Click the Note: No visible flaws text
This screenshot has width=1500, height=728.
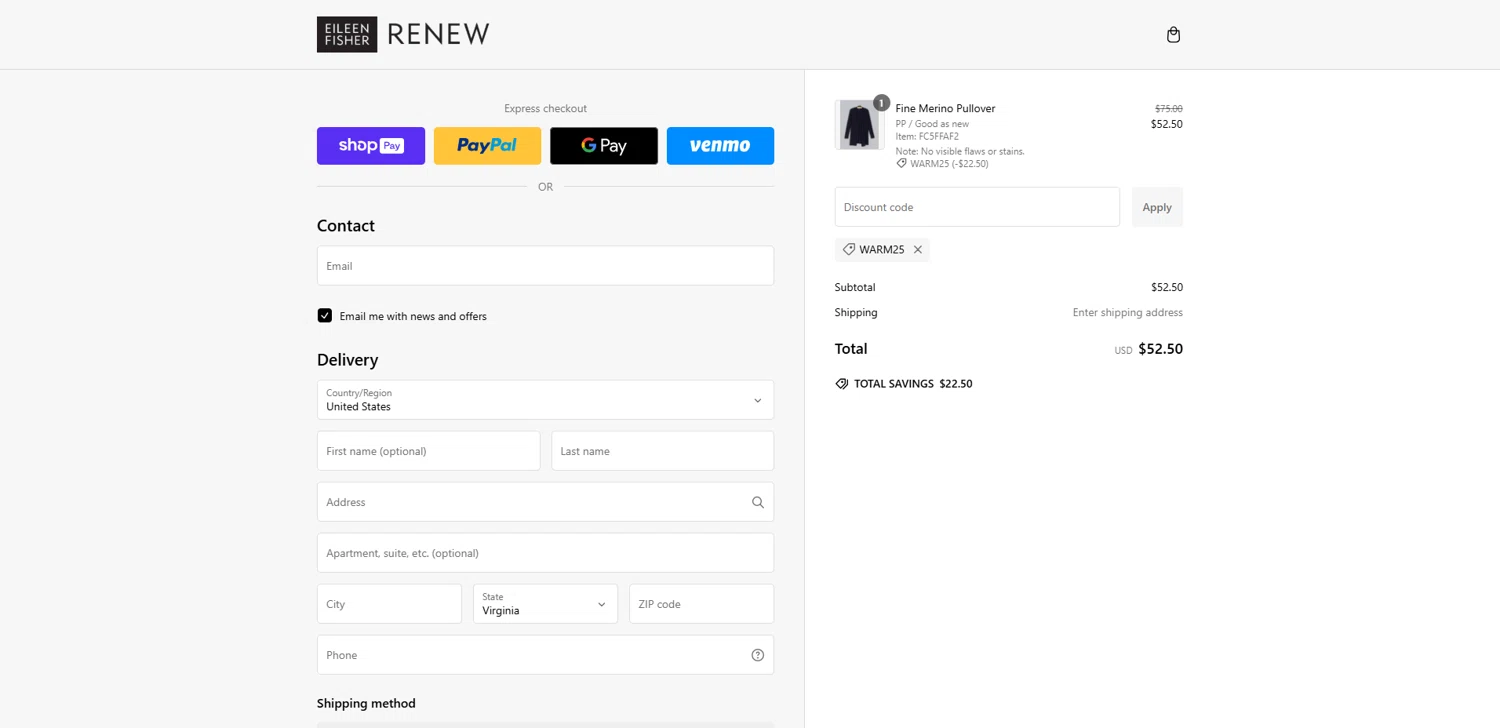[x=960, y=152]
